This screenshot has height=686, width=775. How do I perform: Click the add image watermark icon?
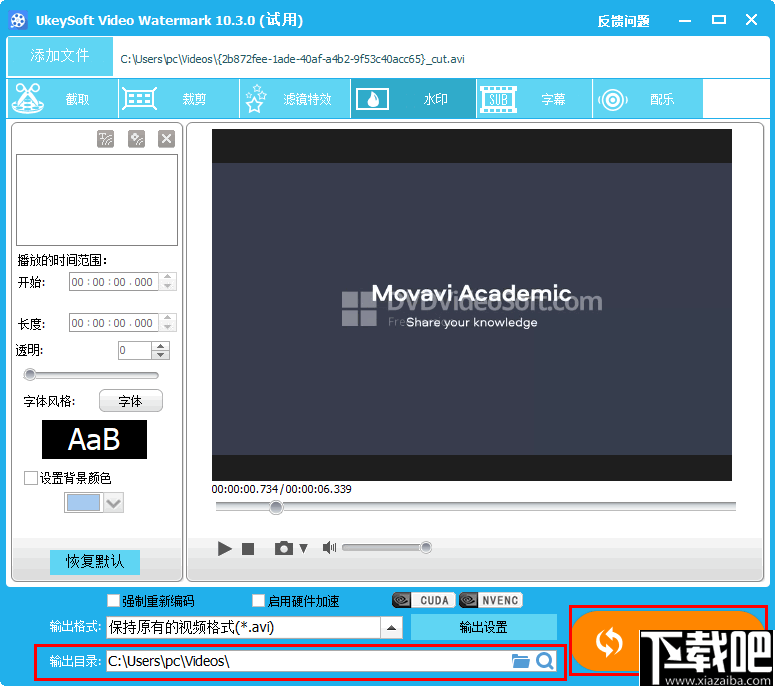click(x=136, y=139)
